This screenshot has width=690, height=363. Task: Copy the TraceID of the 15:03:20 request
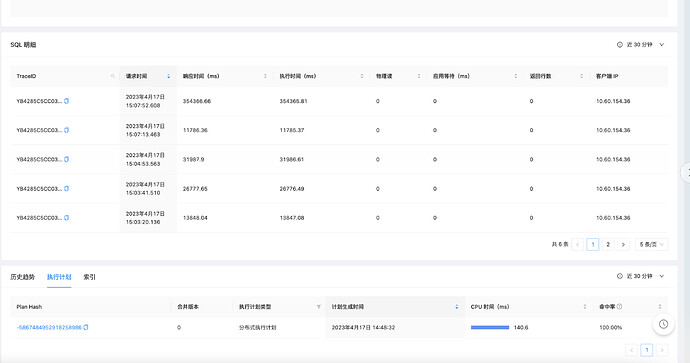(66, 218)
